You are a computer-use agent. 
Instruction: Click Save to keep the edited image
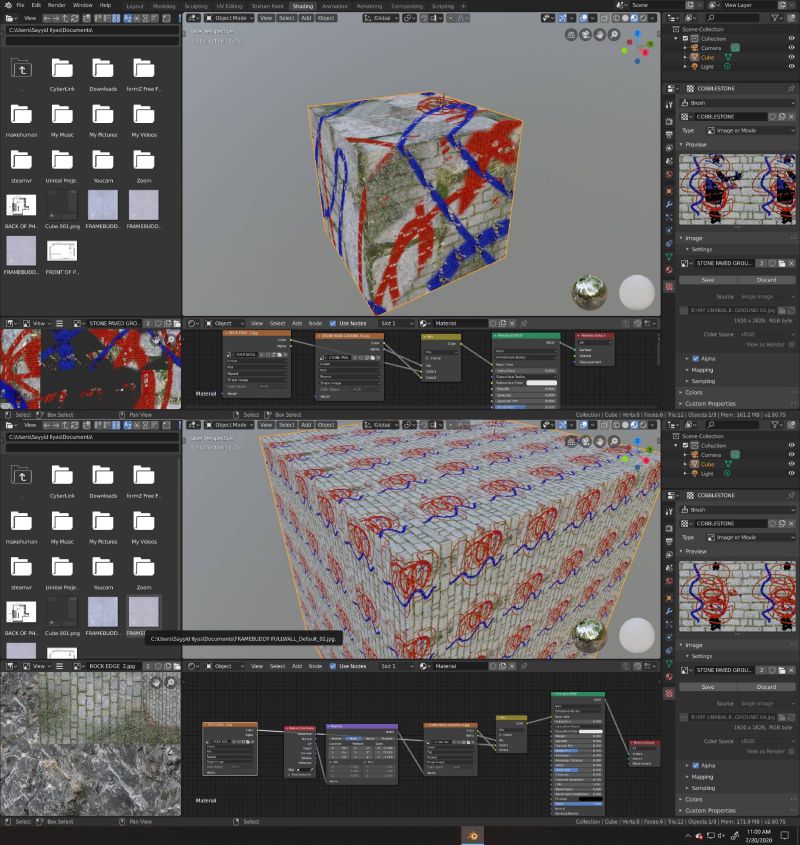[x=709, y=279]
